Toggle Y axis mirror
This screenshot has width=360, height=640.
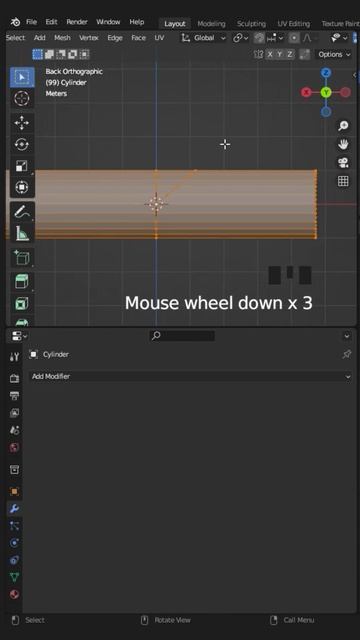(280, 54)
